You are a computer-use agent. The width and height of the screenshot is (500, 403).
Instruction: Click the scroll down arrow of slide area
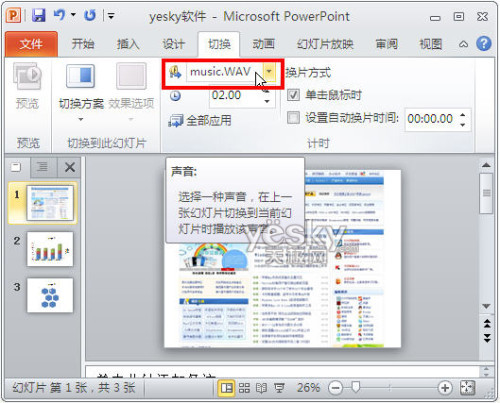(x=486, y=306)
